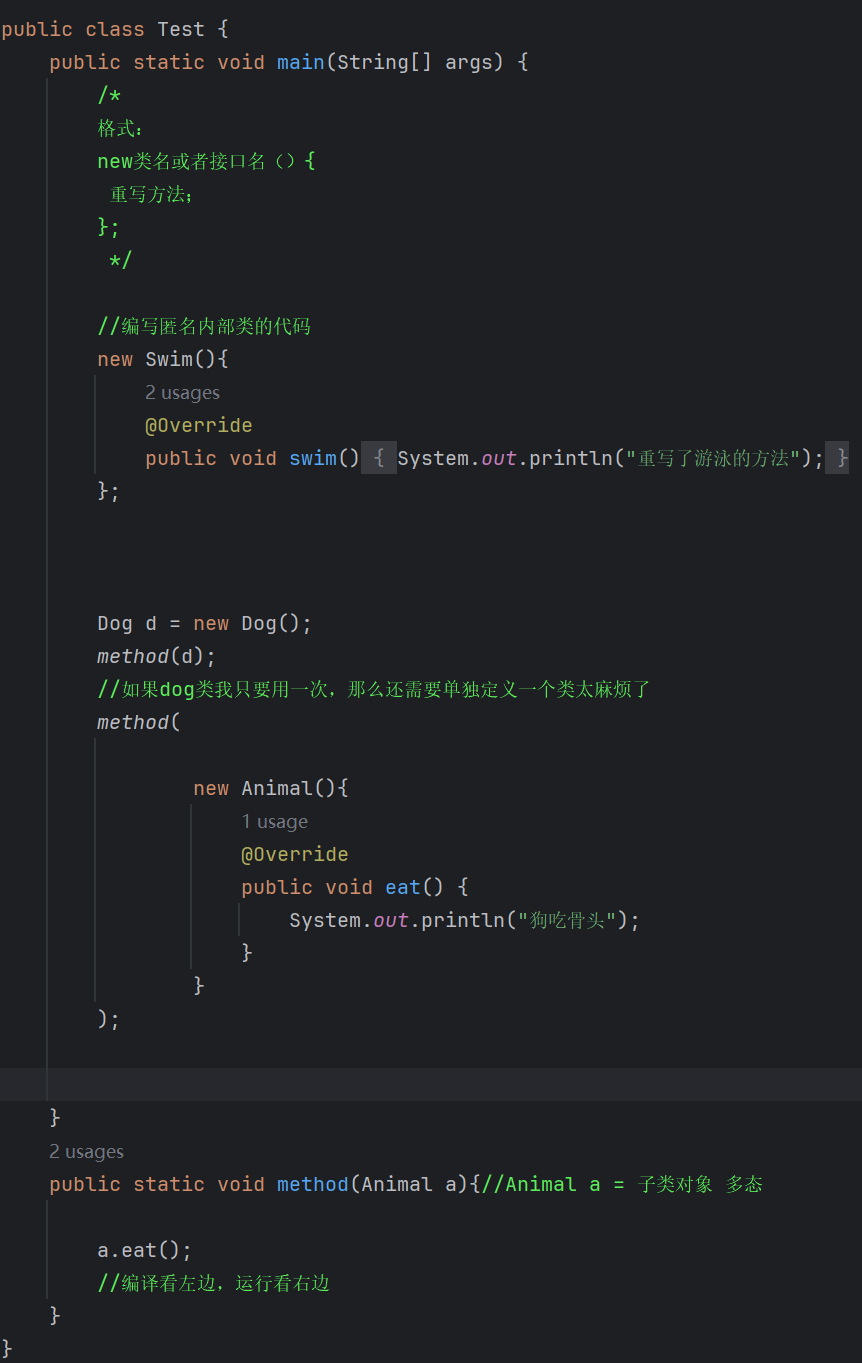Click the @Override annotation above eat()
This screenshot has width=862, height=1363.
[x=294, y=855]
